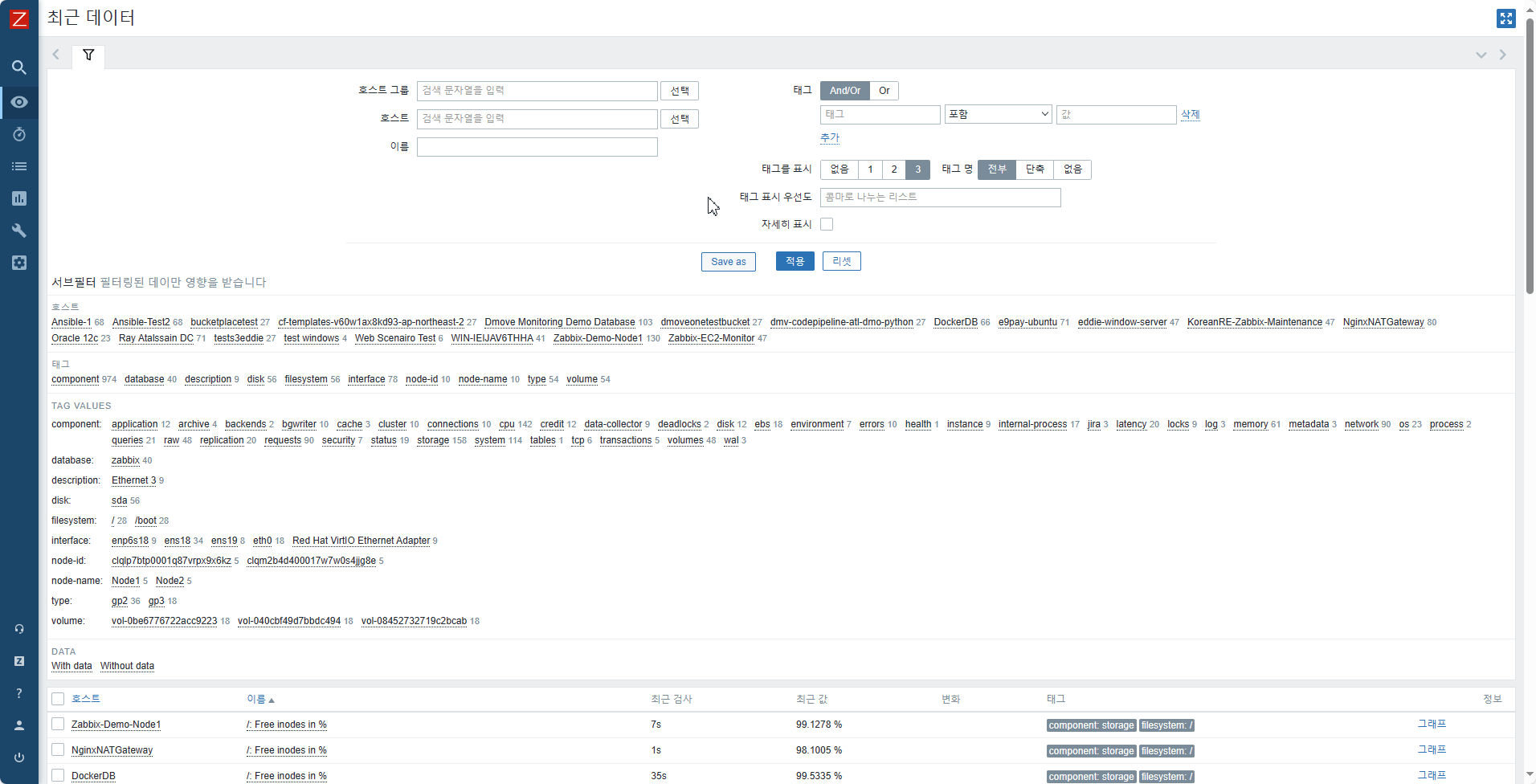Filter by Node1 node-name value

125,581
